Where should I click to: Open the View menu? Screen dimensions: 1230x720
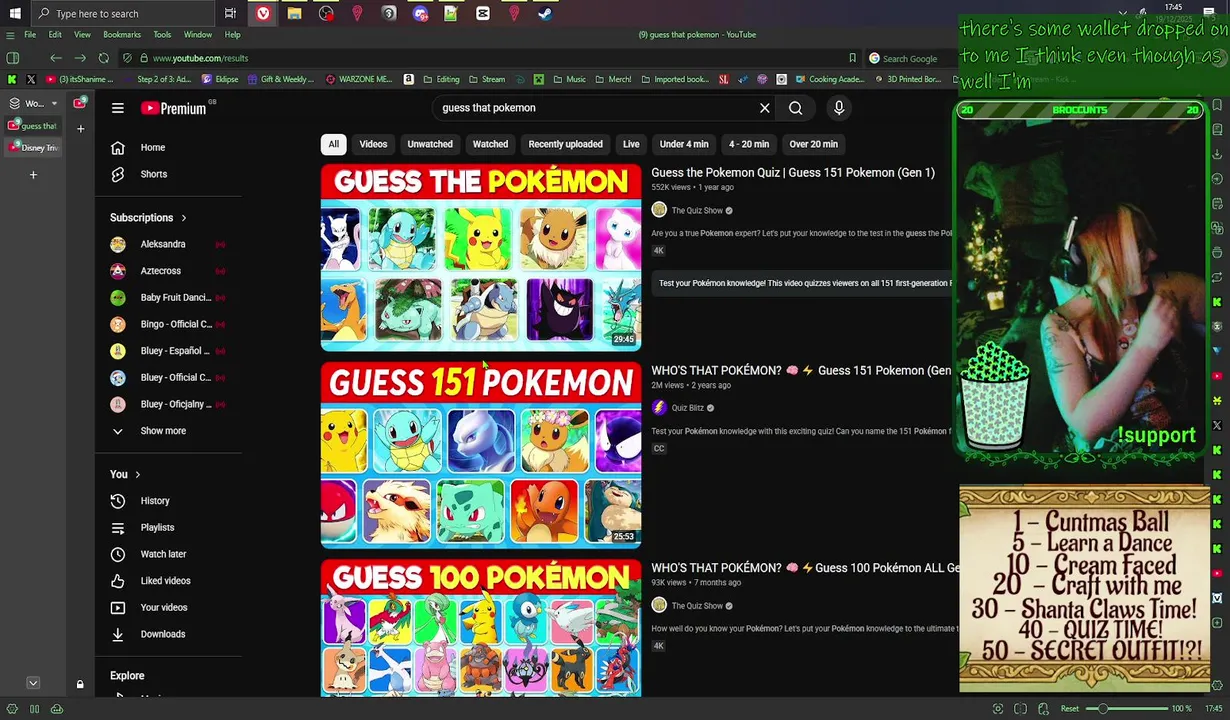click(x=82, y=35)
